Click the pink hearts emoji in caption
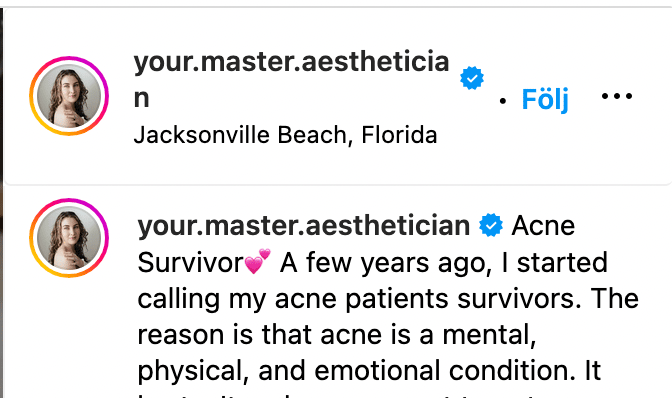The width and height of the screenshot is (672, 398). (258, 261)
